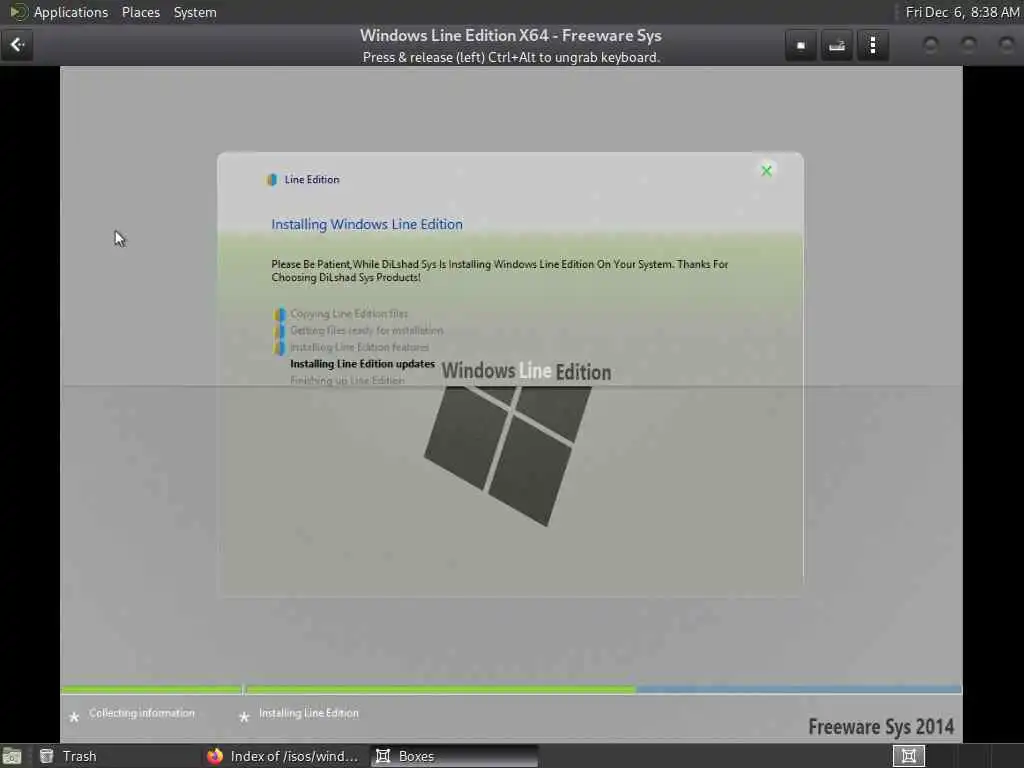Viewport: 1024px width, 768px height.
Task: Open the Applications menu
Action: [x=71, y=12]
